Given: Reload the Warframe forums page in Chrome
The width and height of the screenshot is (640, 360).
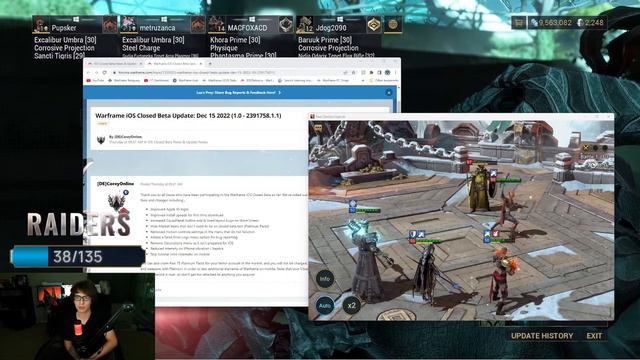Looking at the screenshot, I should [105, 73].
